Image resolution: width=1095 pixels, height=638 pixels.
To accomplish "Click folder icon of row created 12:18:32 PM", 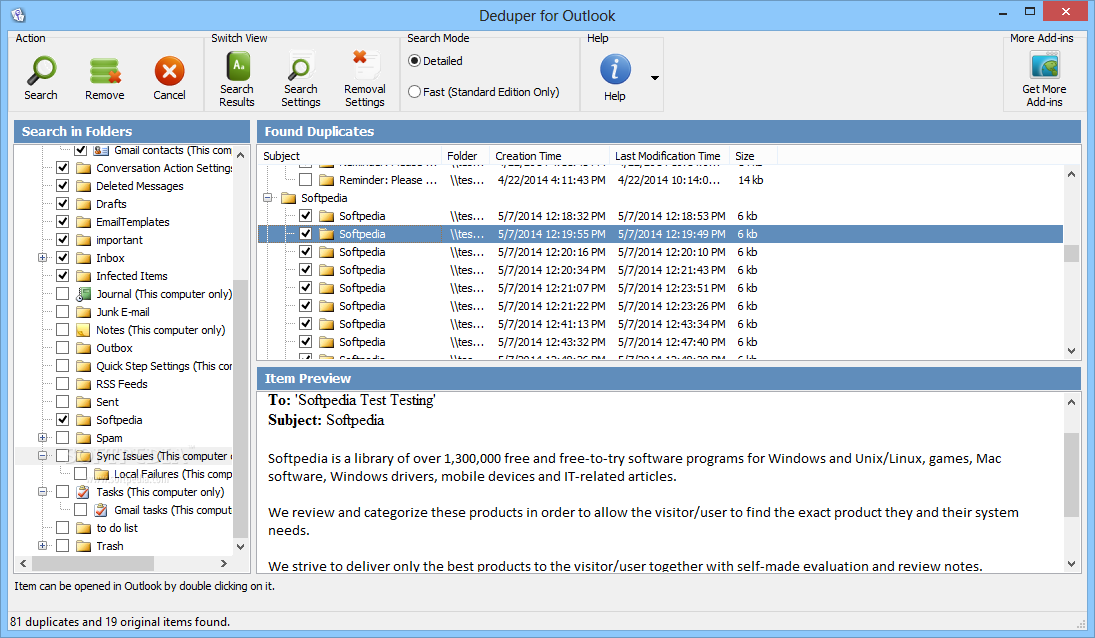I will (326, 216).
